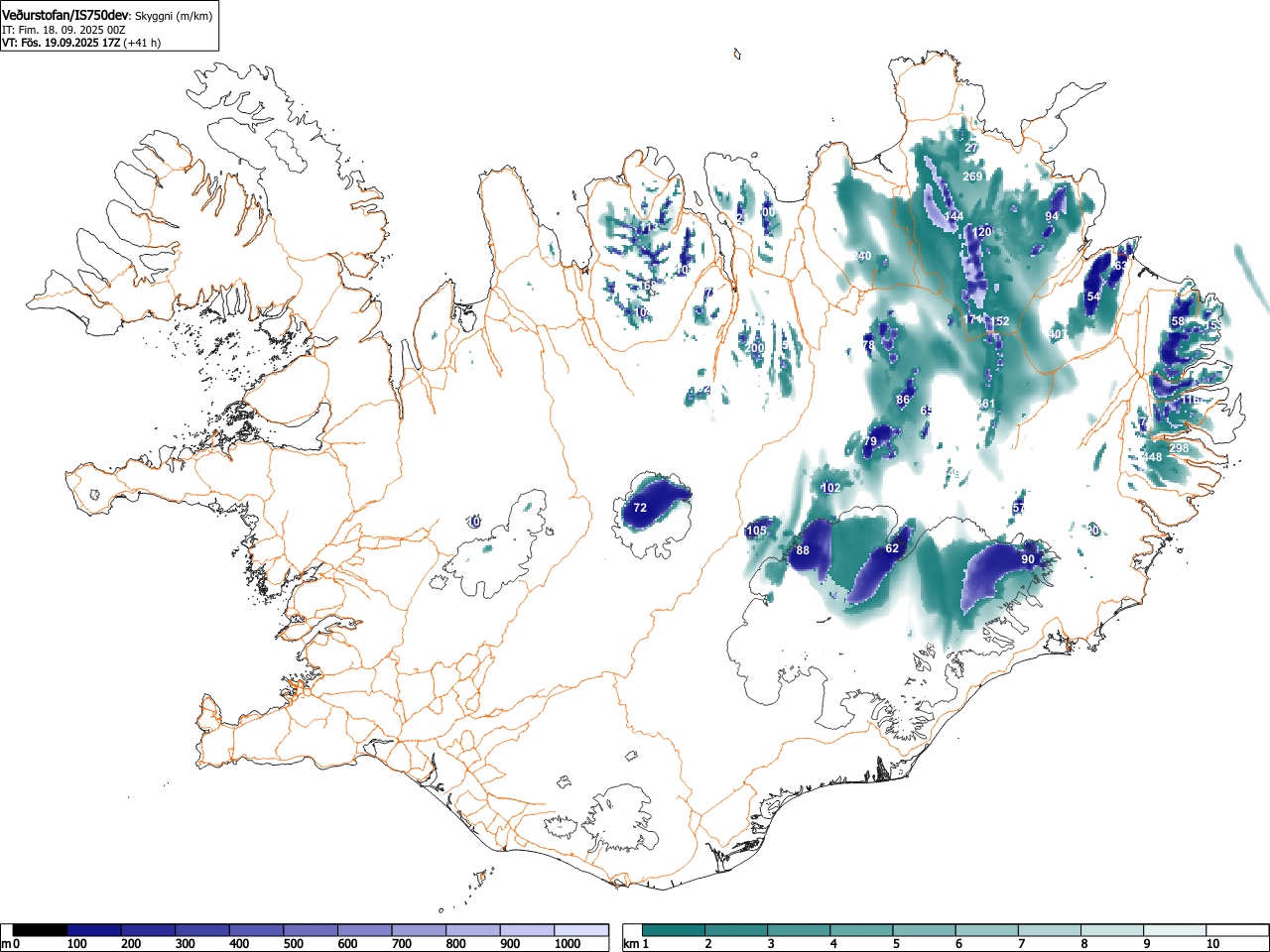This screenshot has width=1270, height=952.
Task: Click the '298' visibility value on the map
Action: pyautogui.click(x=1179, y=448)
